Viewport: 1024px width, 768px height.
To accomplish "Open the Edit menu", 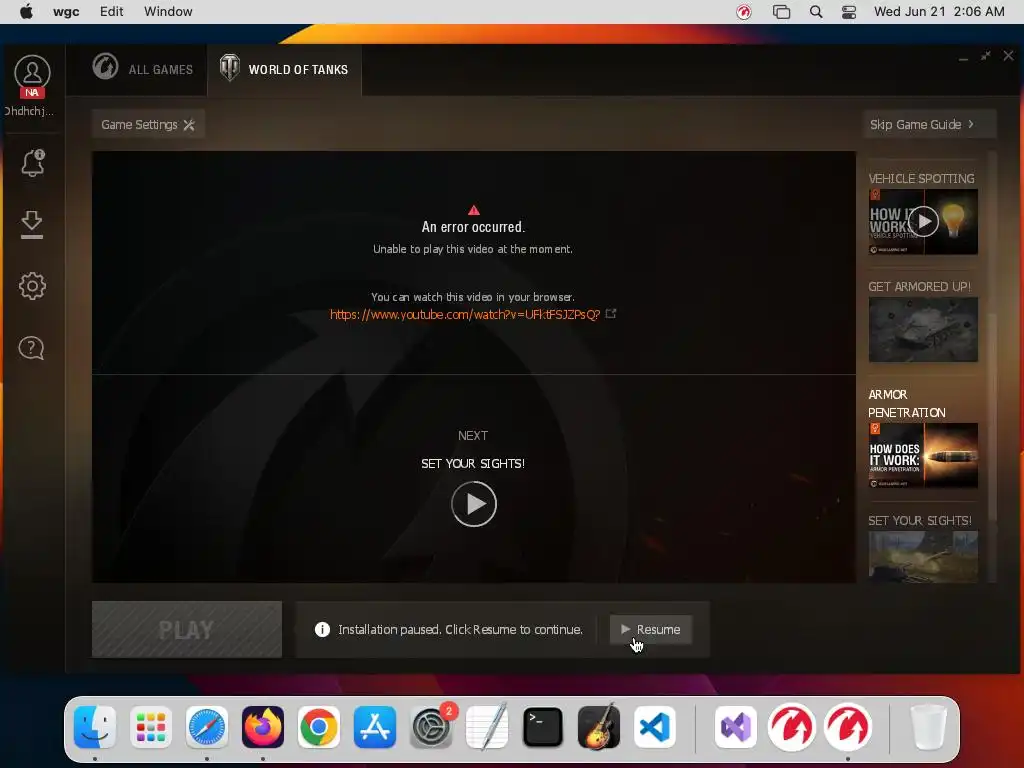I will coord(112,12).
